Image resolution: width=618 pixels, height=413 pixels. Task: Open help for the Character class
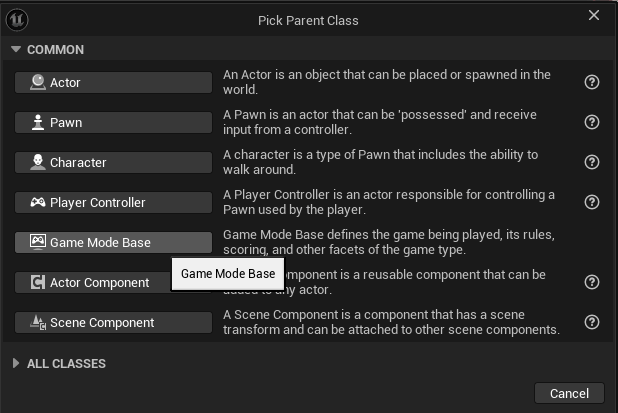pyautogui.click(x=592, y=162)
